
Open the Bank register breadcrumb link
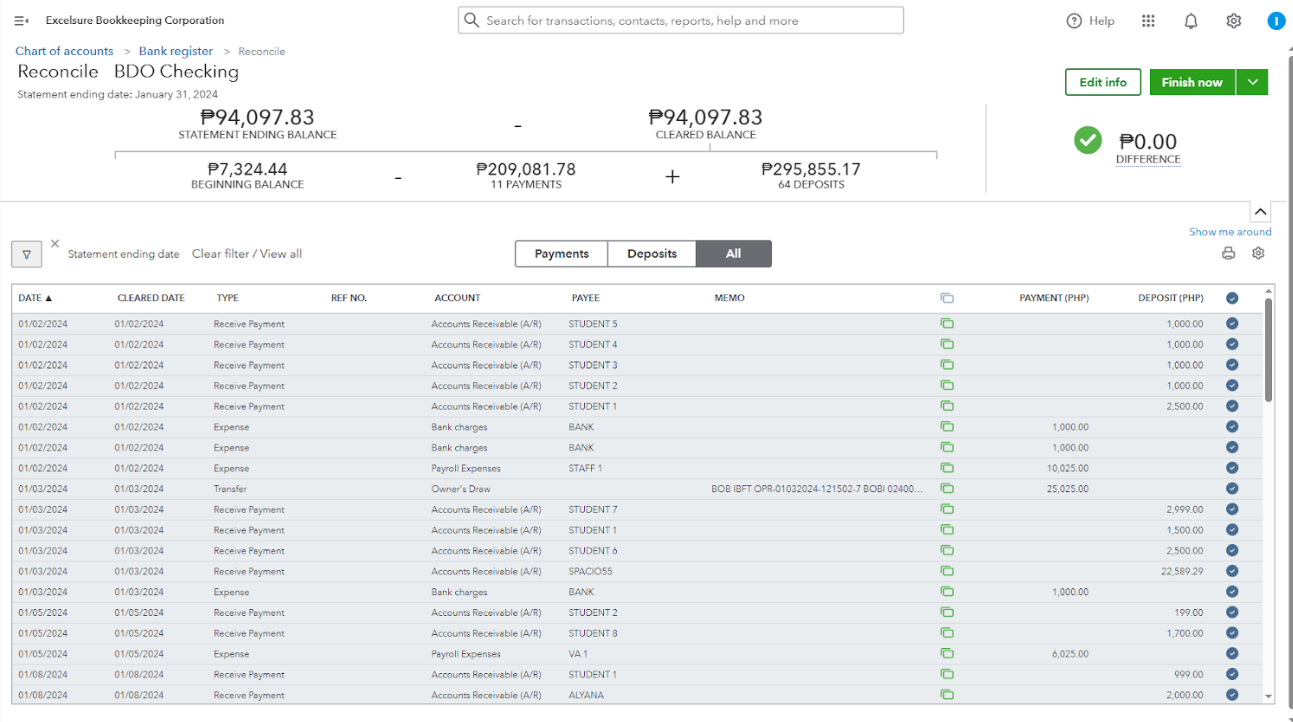click(x=176, y=51)
